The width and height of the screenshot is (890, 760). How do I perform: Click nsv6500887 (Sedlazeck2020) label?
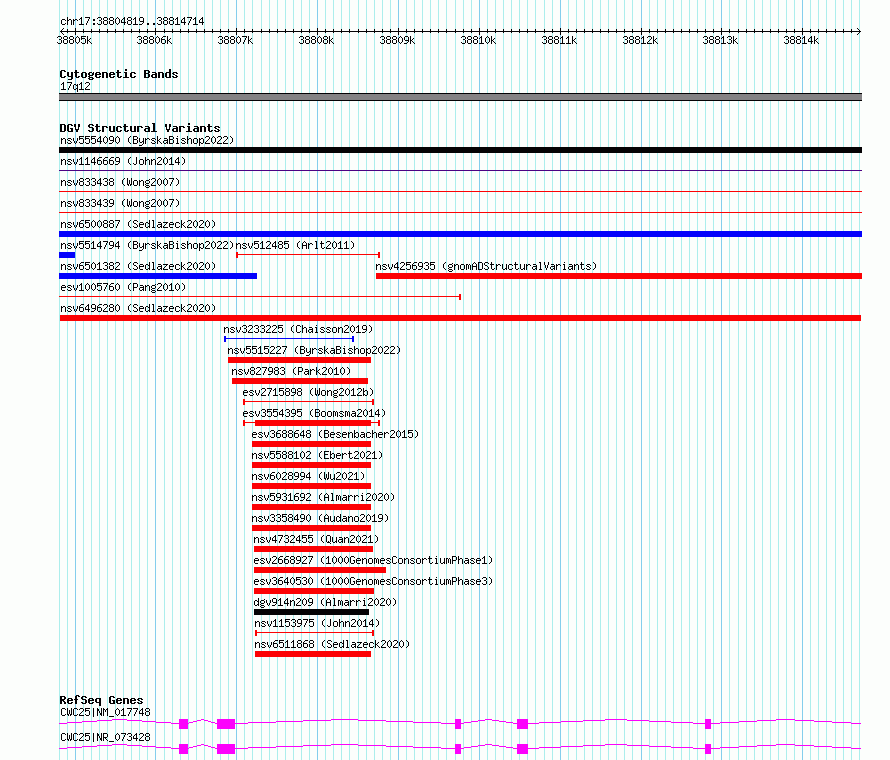(x=138, y=224)
